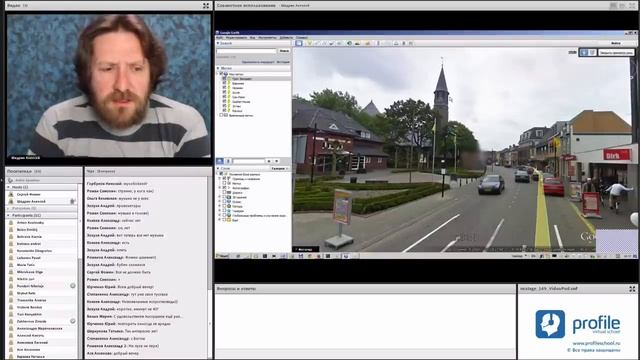Collapse the Слои panel header

(243, 168)
